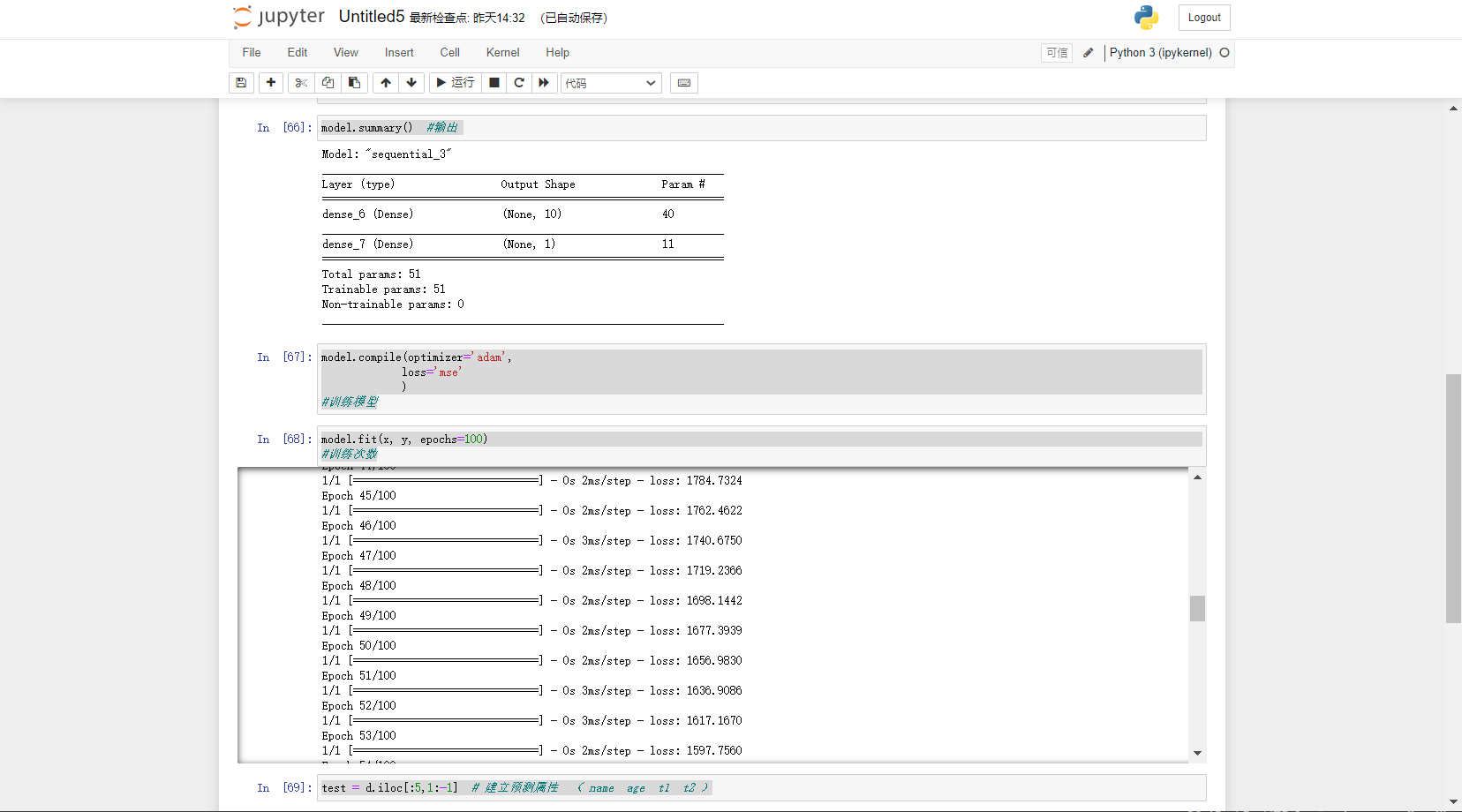Screen dimensions: 1462x812
Task: Paste cells below icon
Action: tap(354, 83)
